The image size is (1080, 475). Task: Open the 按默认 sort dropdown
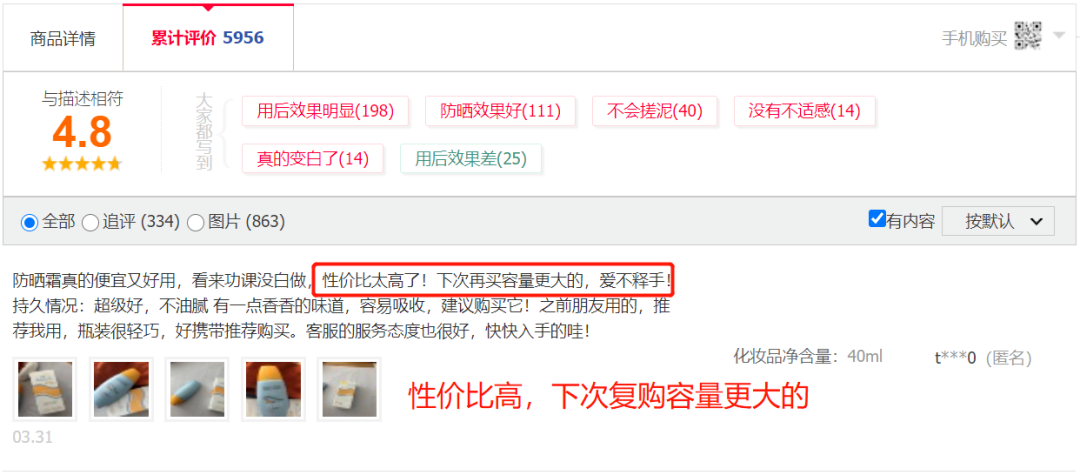[998, 221]
